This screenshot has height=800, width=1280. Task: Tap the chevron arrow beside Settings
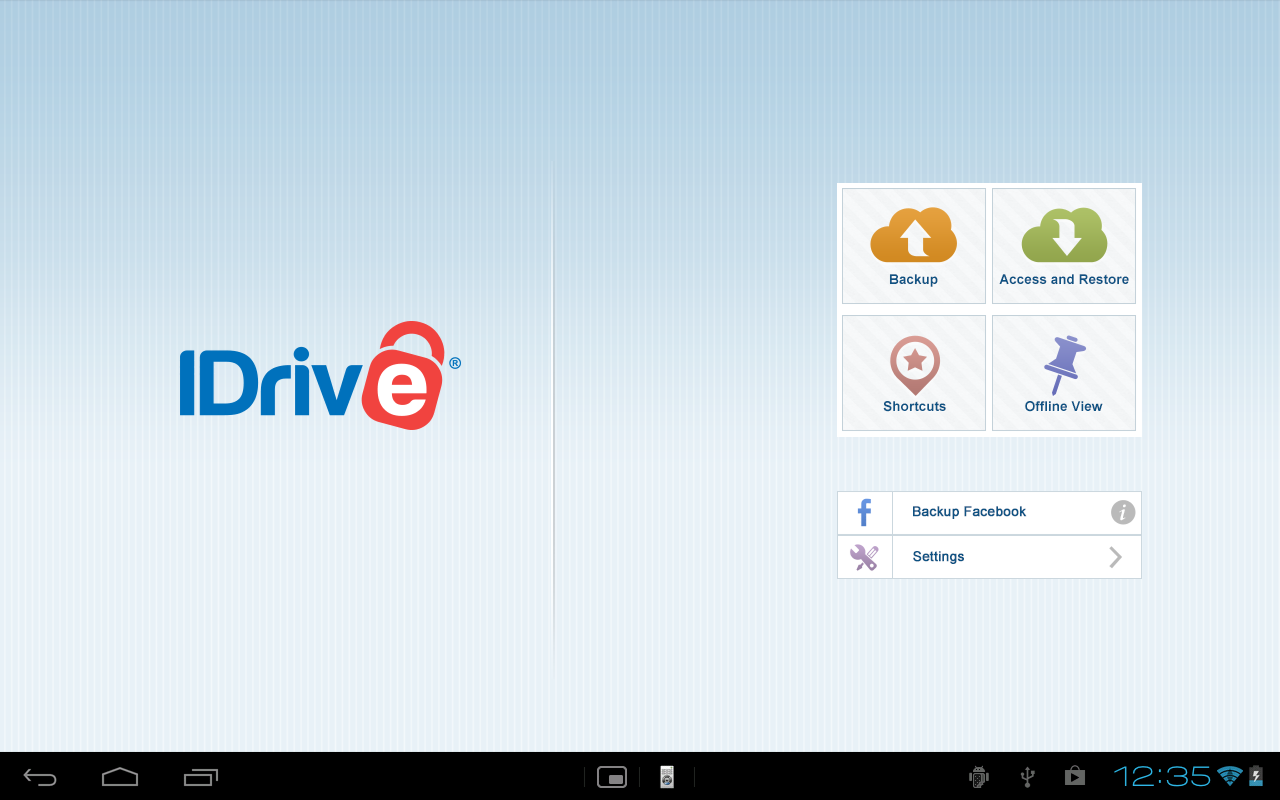tap(1116, 557)
